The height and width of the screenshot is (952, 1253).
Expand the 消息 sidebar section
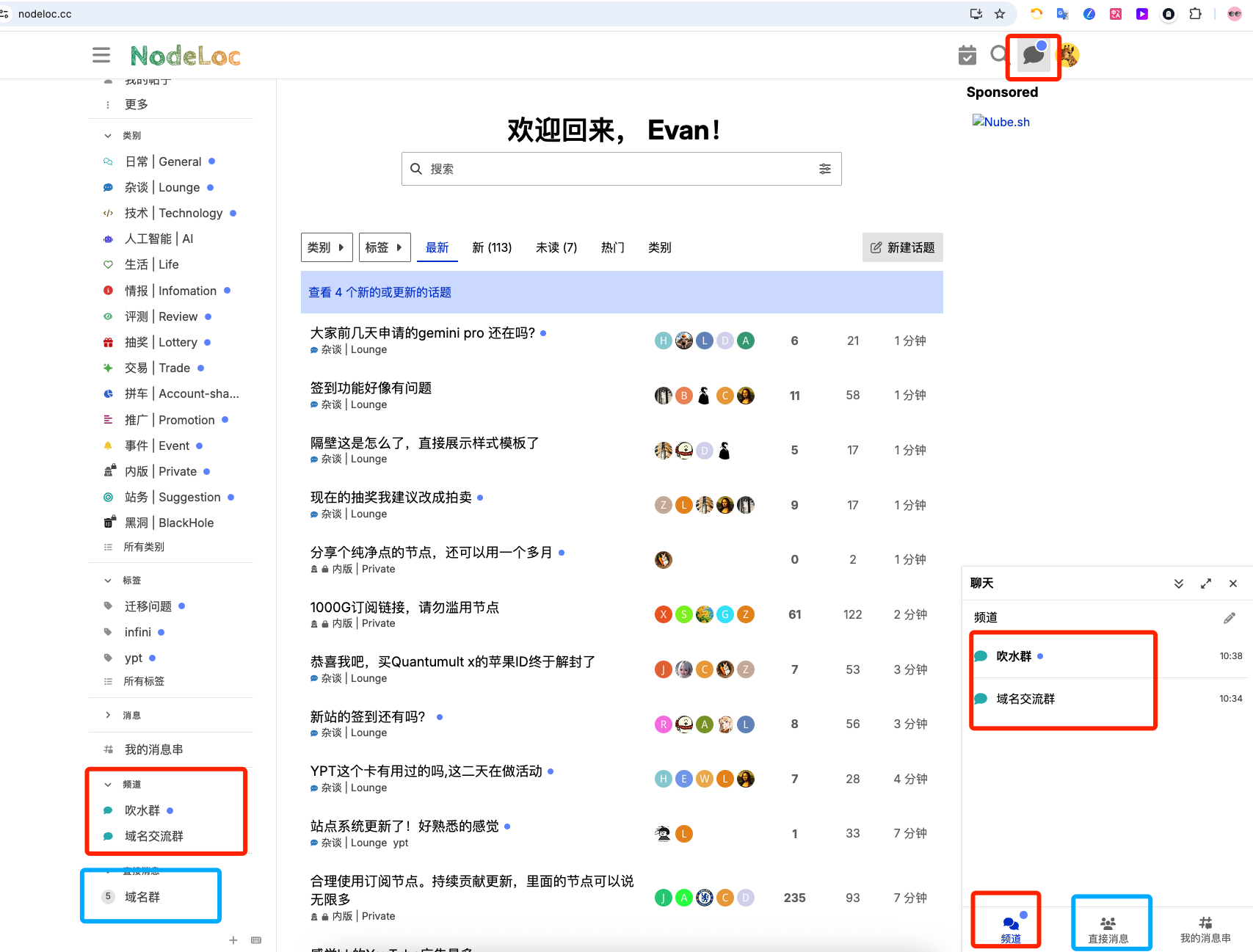coord(108,715)
